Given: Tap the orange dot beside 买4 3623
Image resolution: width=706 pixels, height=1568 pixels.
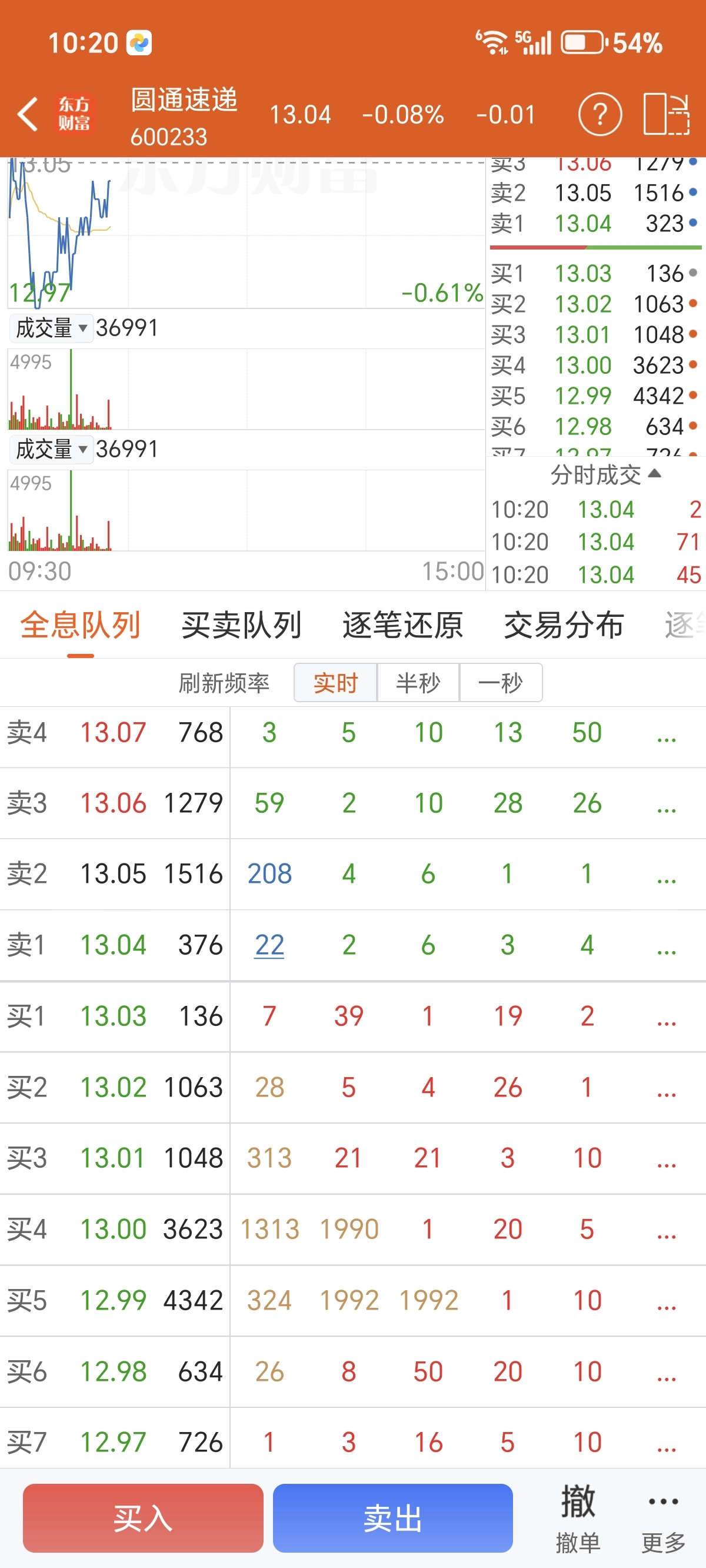Looking at the screenshot, I should click(x=692, y=365).
